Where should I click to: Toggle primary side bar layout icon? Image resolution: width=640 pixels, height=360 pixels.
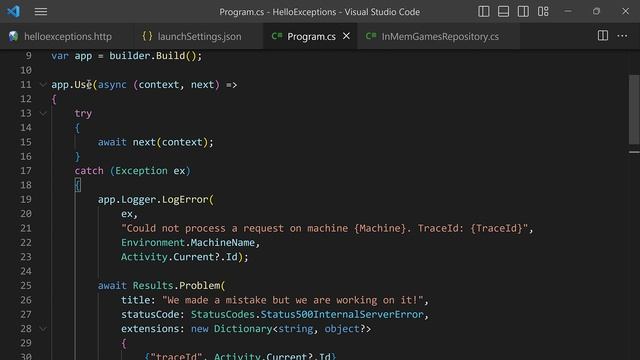coord(484,11)
